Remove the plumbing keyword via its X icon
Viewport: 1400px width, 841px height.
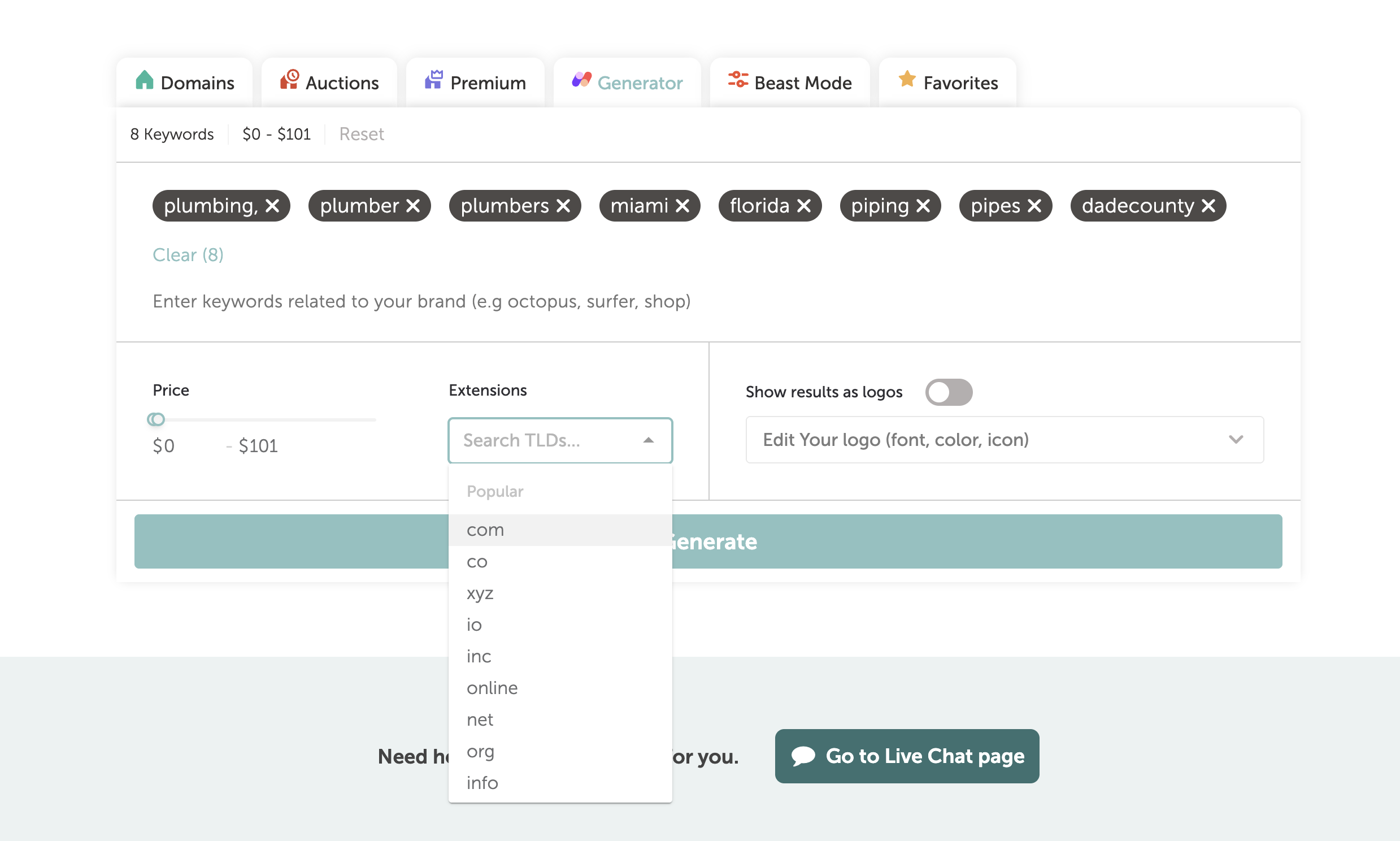273,206
